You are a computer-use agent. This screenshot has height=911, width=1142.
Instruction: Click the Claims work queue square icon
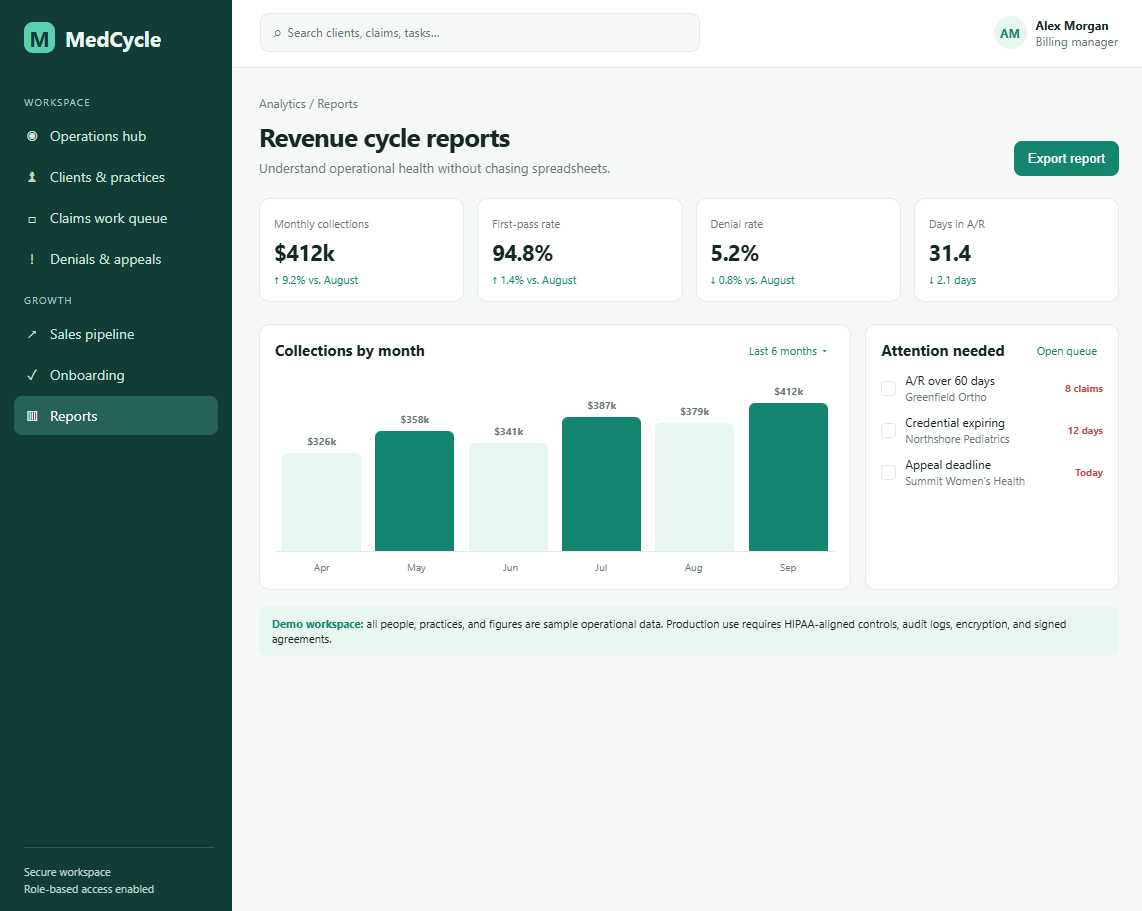pos(32,218)
